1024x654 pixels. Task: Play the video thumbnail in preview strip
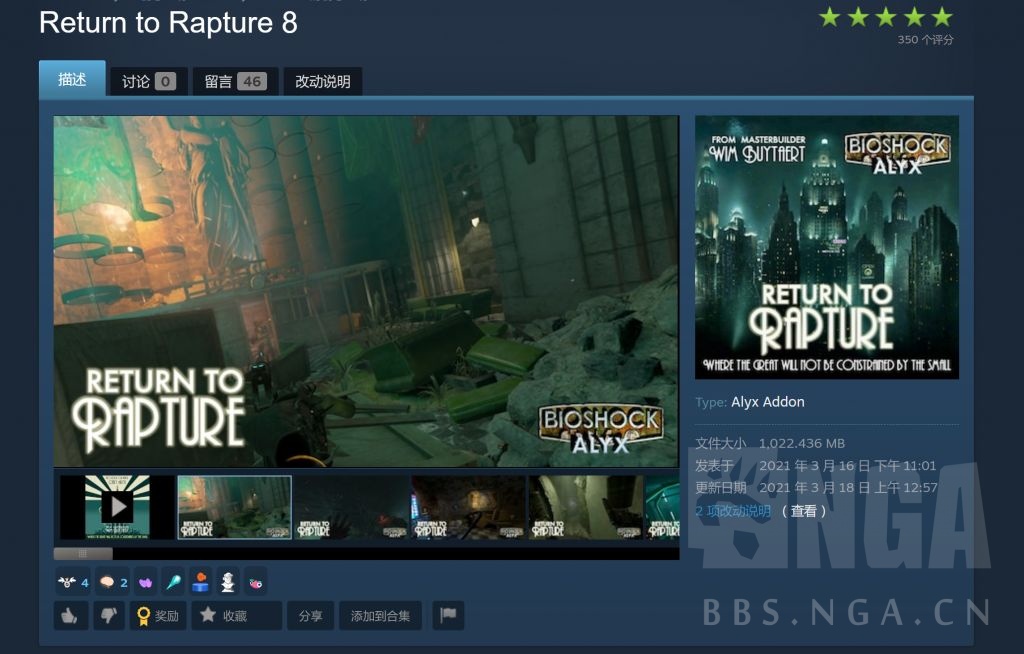tap(117, 507)
